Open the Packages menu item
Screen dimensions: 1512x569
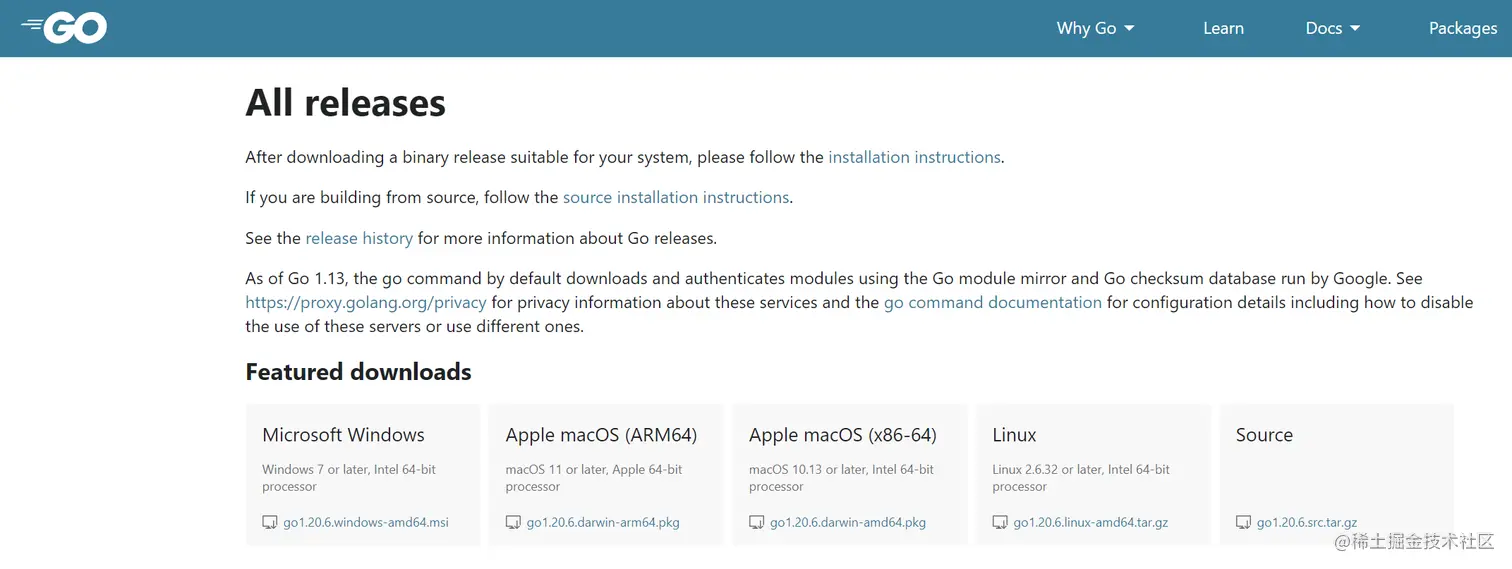point(1462,28)
